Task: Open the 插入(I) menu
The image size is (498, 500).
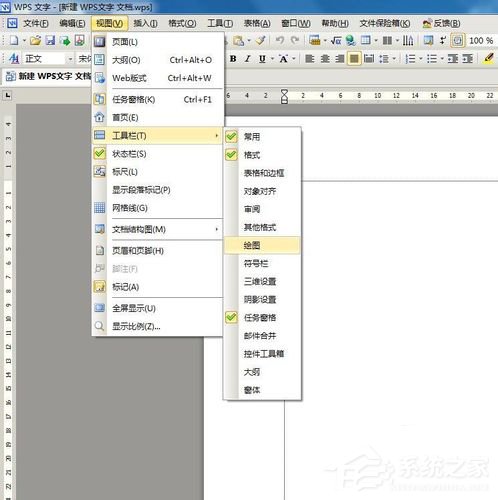Action: tap(145, 23)
